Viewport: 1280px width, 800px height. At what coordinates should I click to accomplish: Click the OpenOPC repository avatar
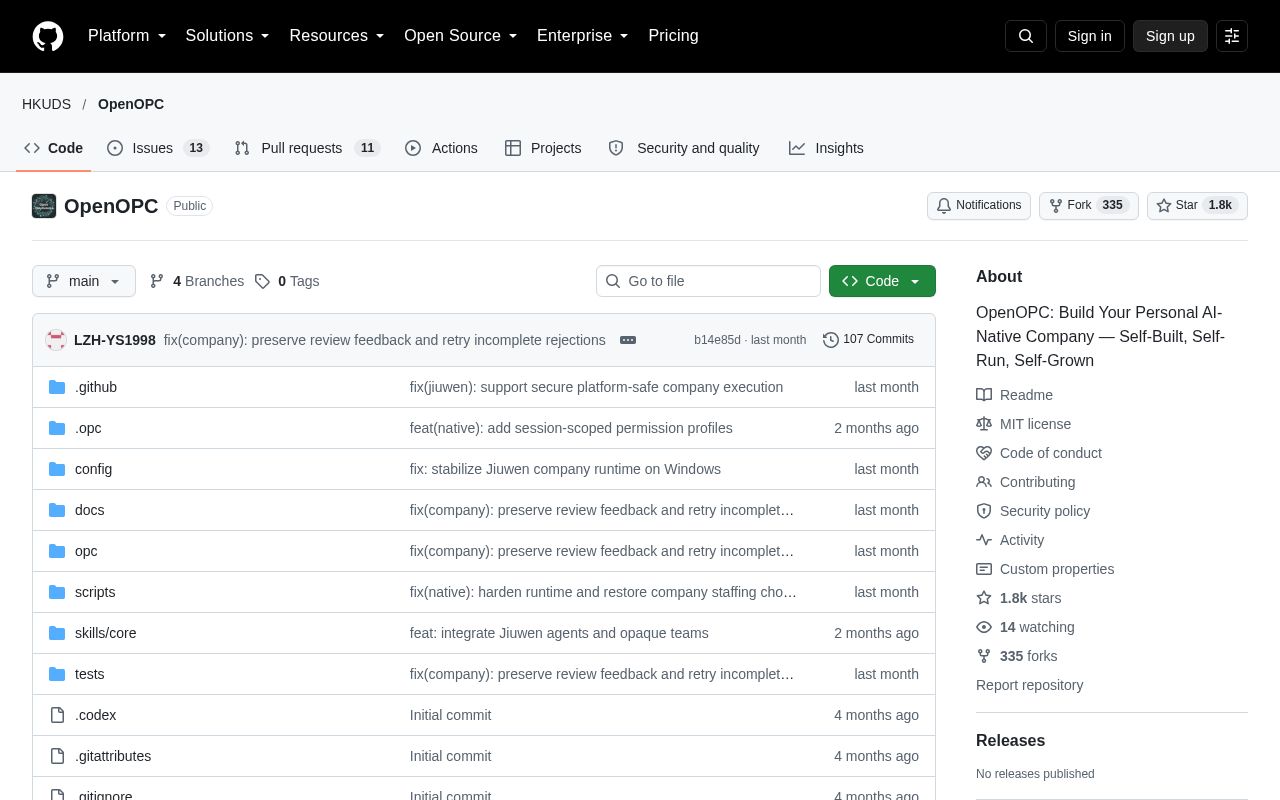click(x=44, y=206)
